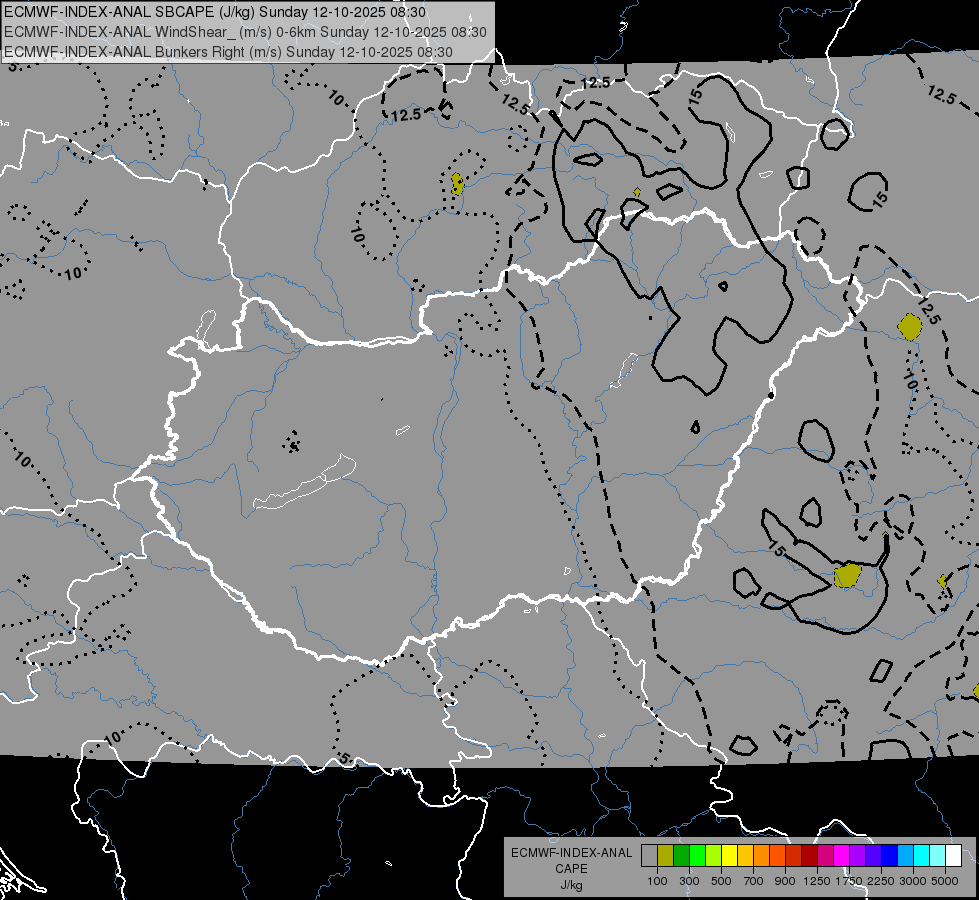Image resolution: width=979 pixels, height=900 pixels.
Task: Click the legend value 900
Action: [785, 881]
